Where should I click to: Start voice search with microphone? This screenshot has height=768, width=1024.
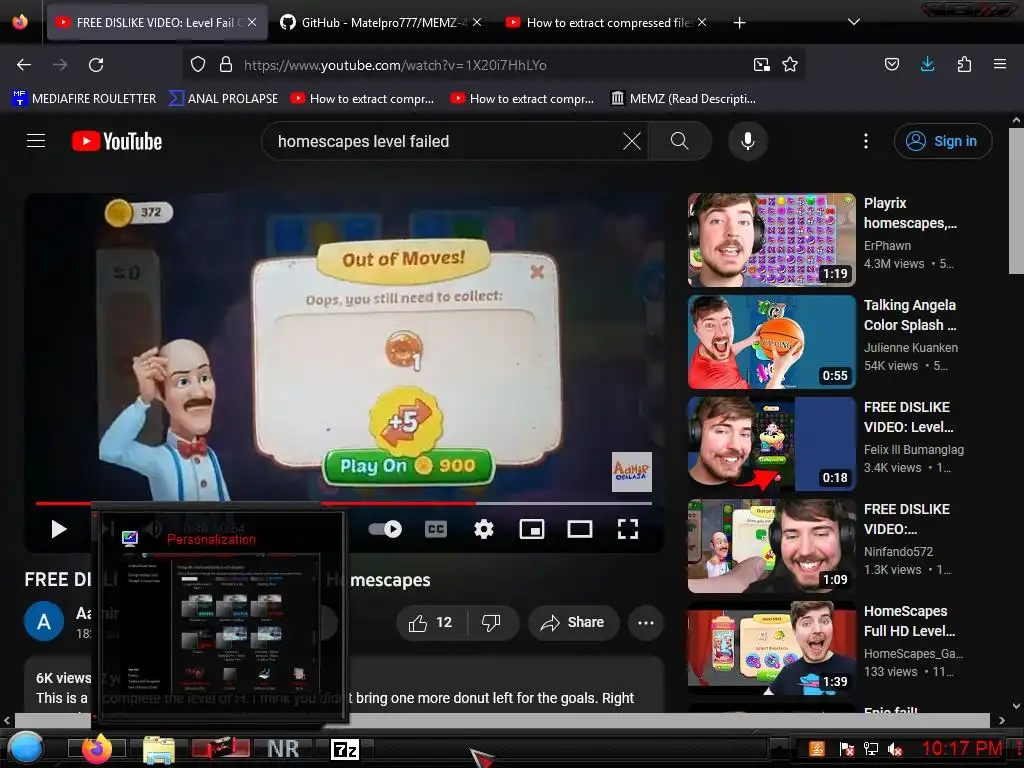coord(748,141)
